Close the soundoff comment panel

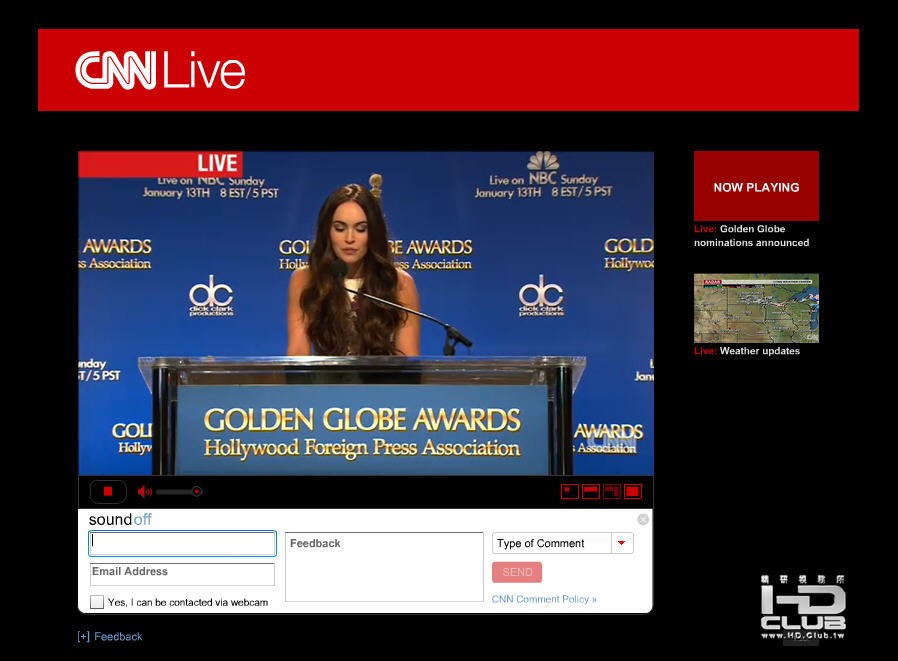(643, 520)
